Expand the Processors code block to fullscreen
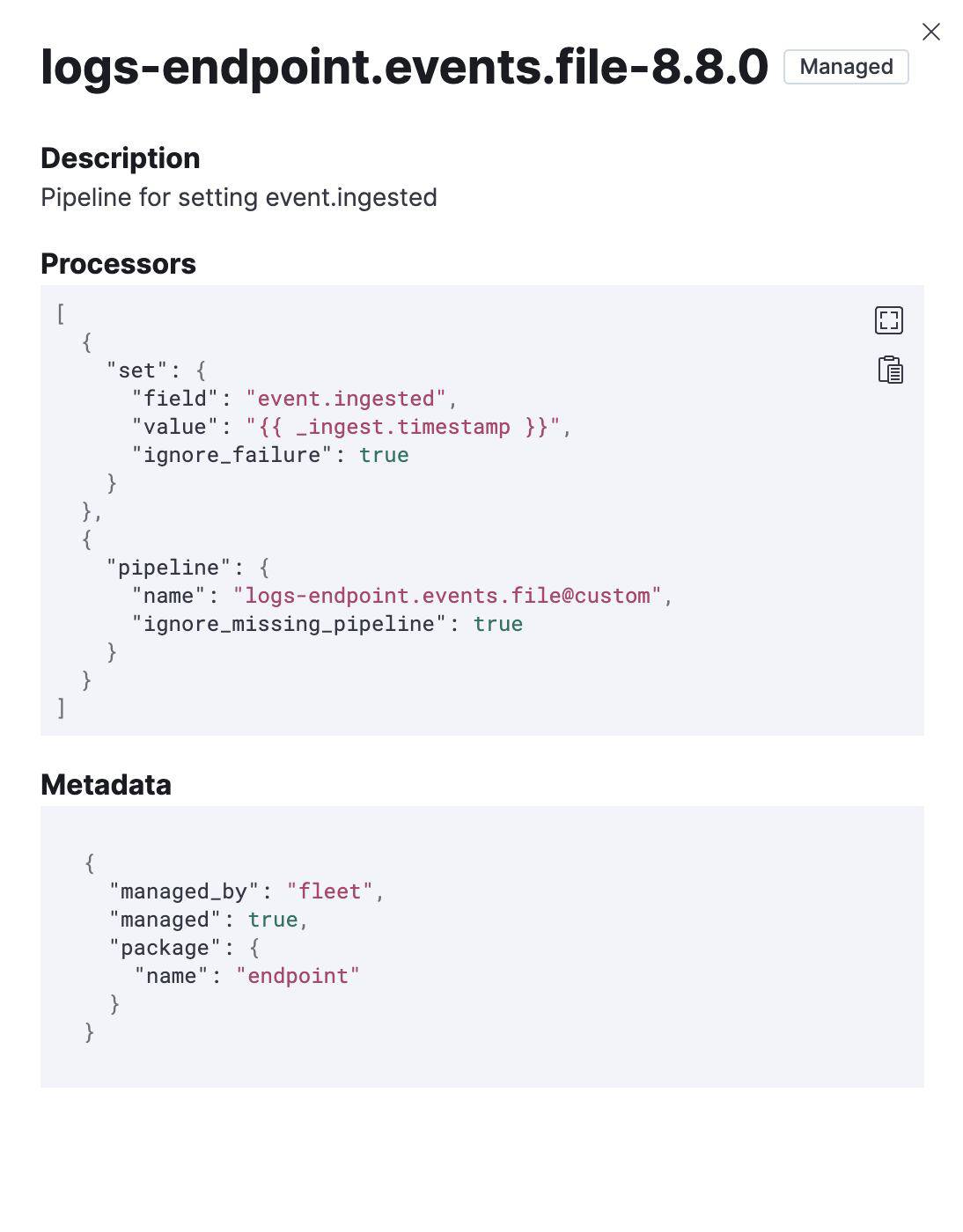Image resolution: width=963 pixels, height=1232 pixels. (889, 320)
